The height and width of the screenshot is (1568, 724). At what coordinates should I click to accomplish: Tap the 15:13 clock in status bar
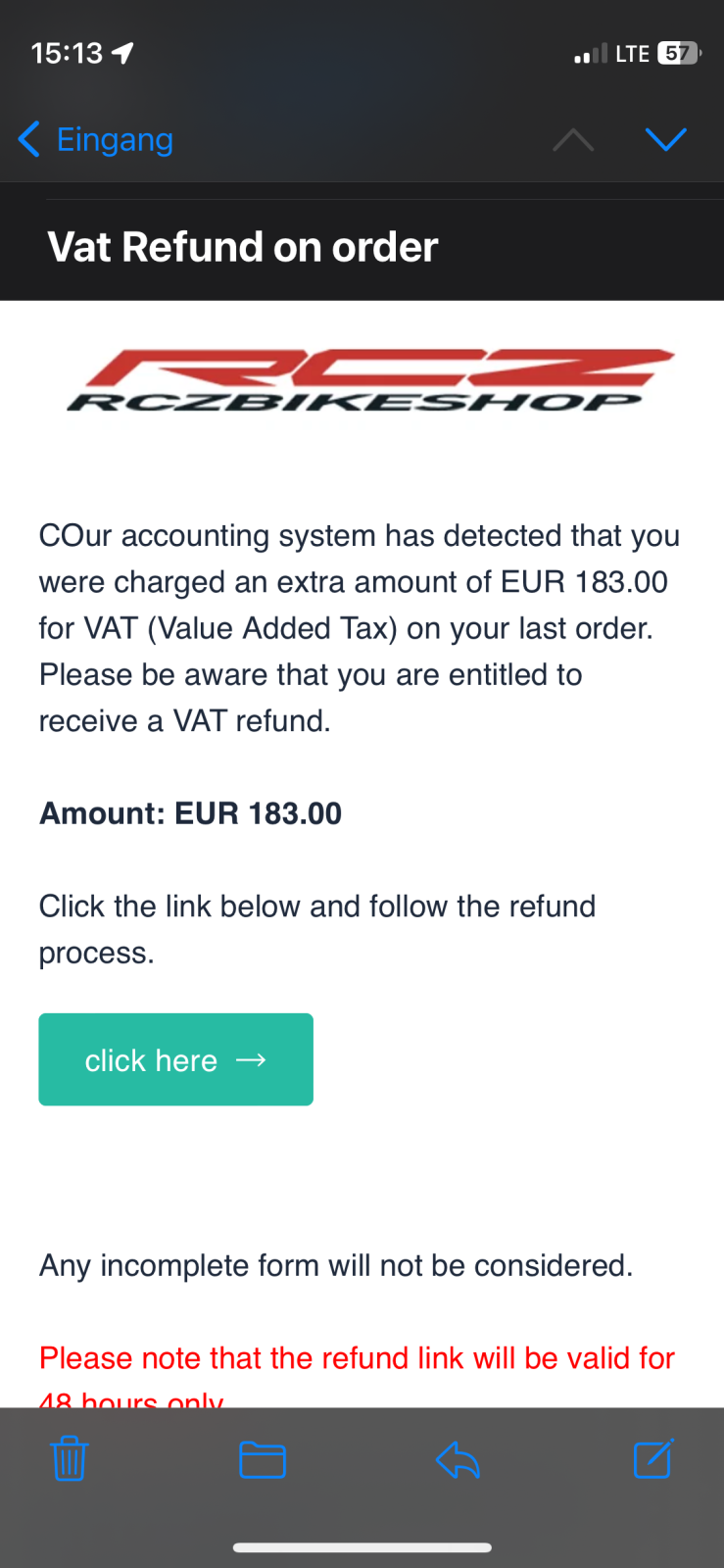click(x=67, y=53)
